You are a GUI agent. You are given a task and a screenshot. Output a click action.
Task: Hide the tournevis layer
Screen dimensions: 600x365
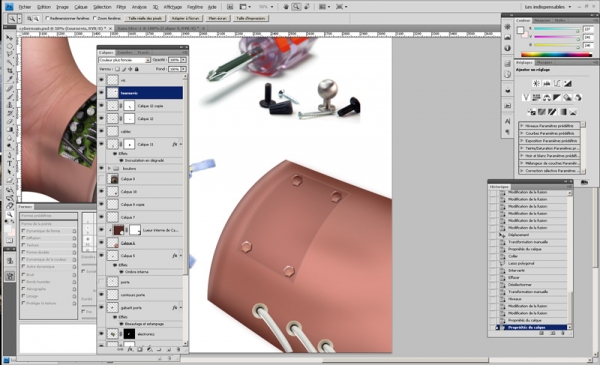101,93
